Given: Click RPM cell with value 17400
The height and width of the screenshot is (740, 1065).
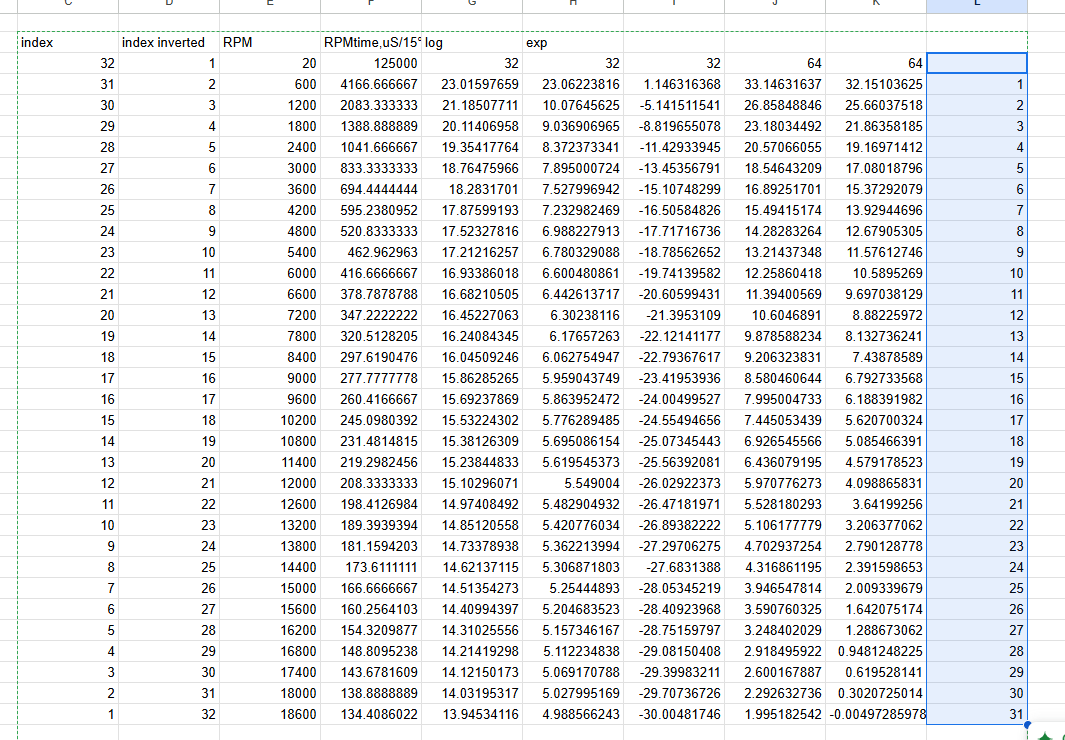Looking at the screenshot, I should [x=270, y=673].
